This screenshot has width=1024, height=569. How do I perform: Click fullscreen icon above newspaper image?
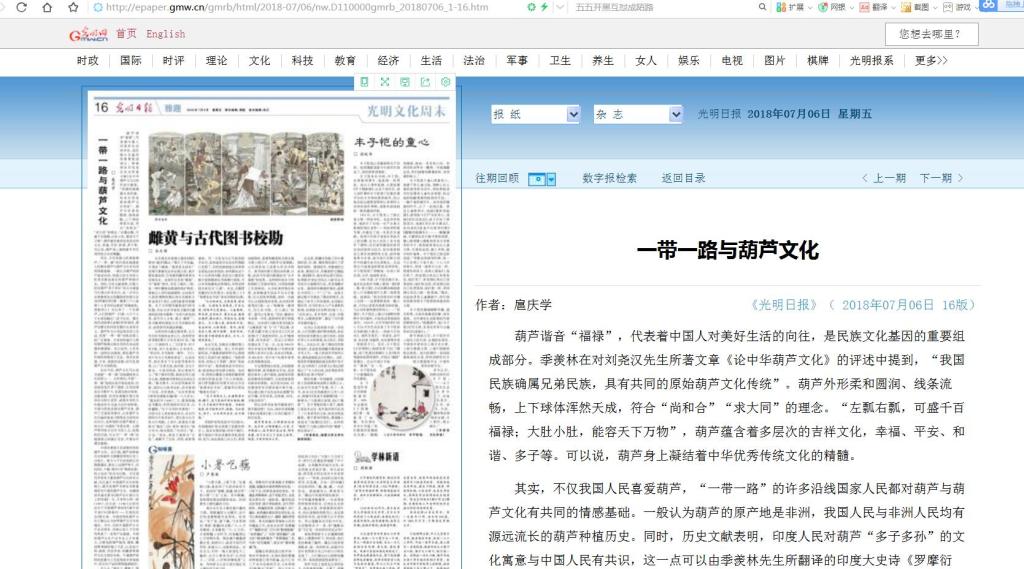point(384,82)
